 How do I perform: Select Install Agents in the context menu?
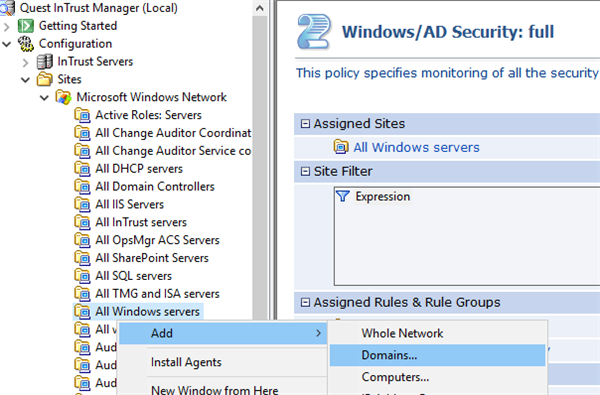tap(186, 362)
